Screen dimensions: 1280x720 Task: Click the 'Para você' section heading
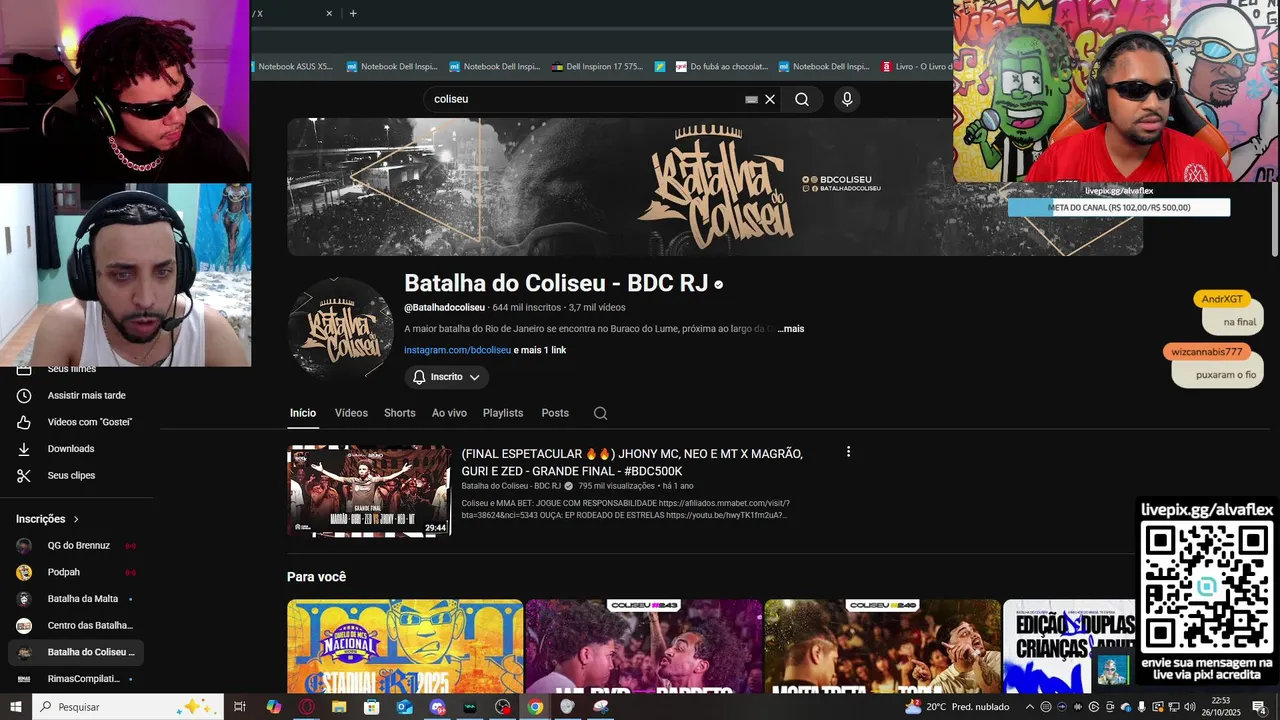pos(316,577)
